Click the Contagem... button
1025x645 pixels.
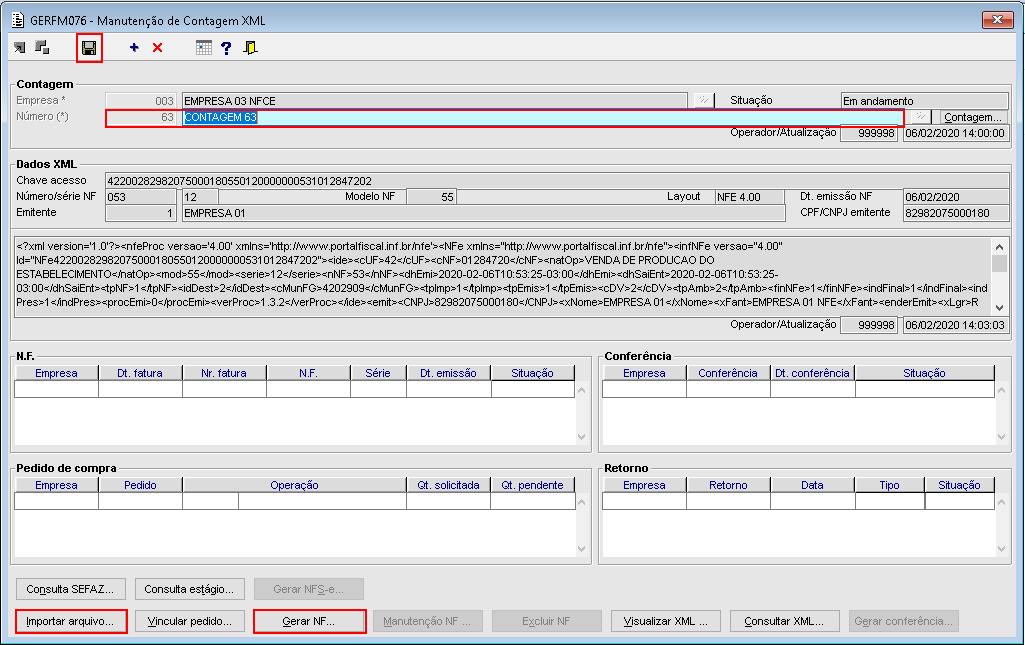pos(973,117)
